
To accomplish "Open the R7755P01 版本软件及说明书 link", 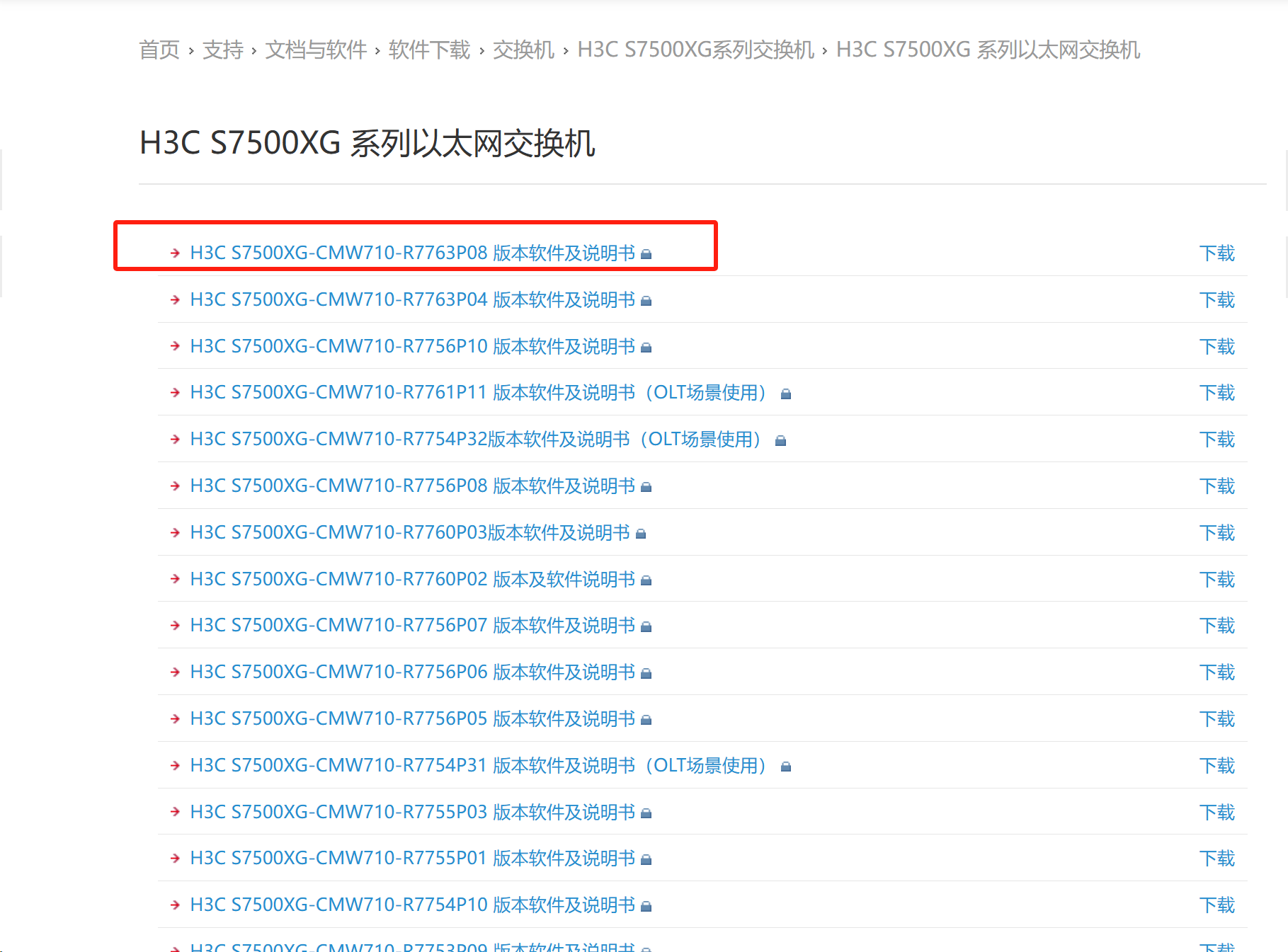I will [413, 858].
